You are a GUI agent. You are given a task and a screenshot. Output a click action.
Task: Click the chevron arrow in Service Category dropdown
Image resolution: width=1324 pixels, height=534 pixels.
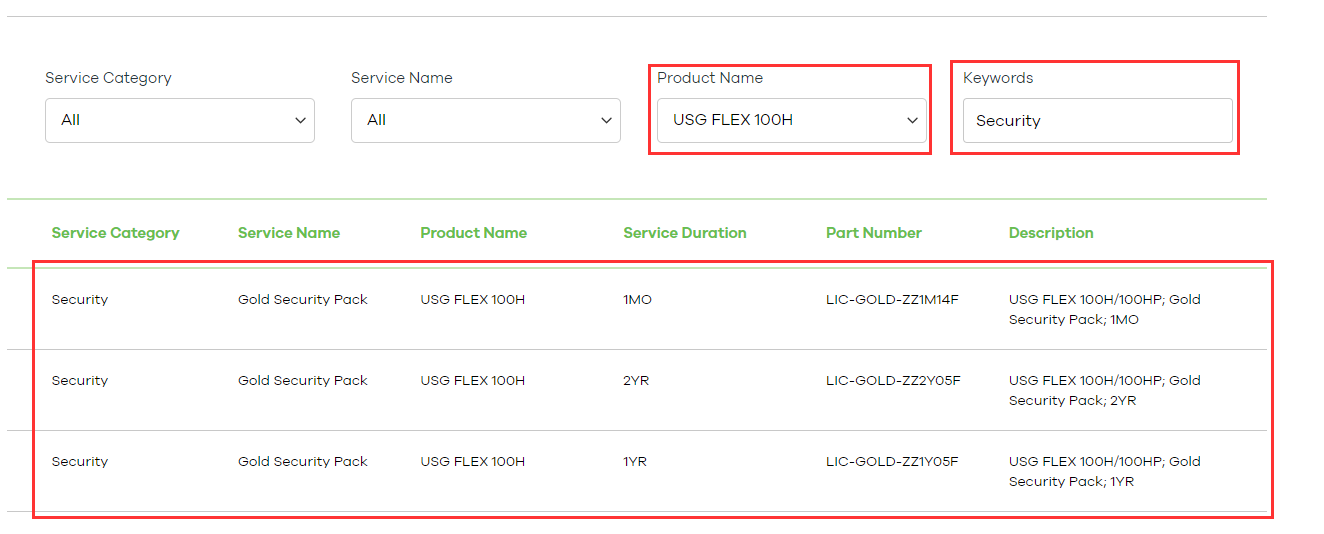pos(300,121)
